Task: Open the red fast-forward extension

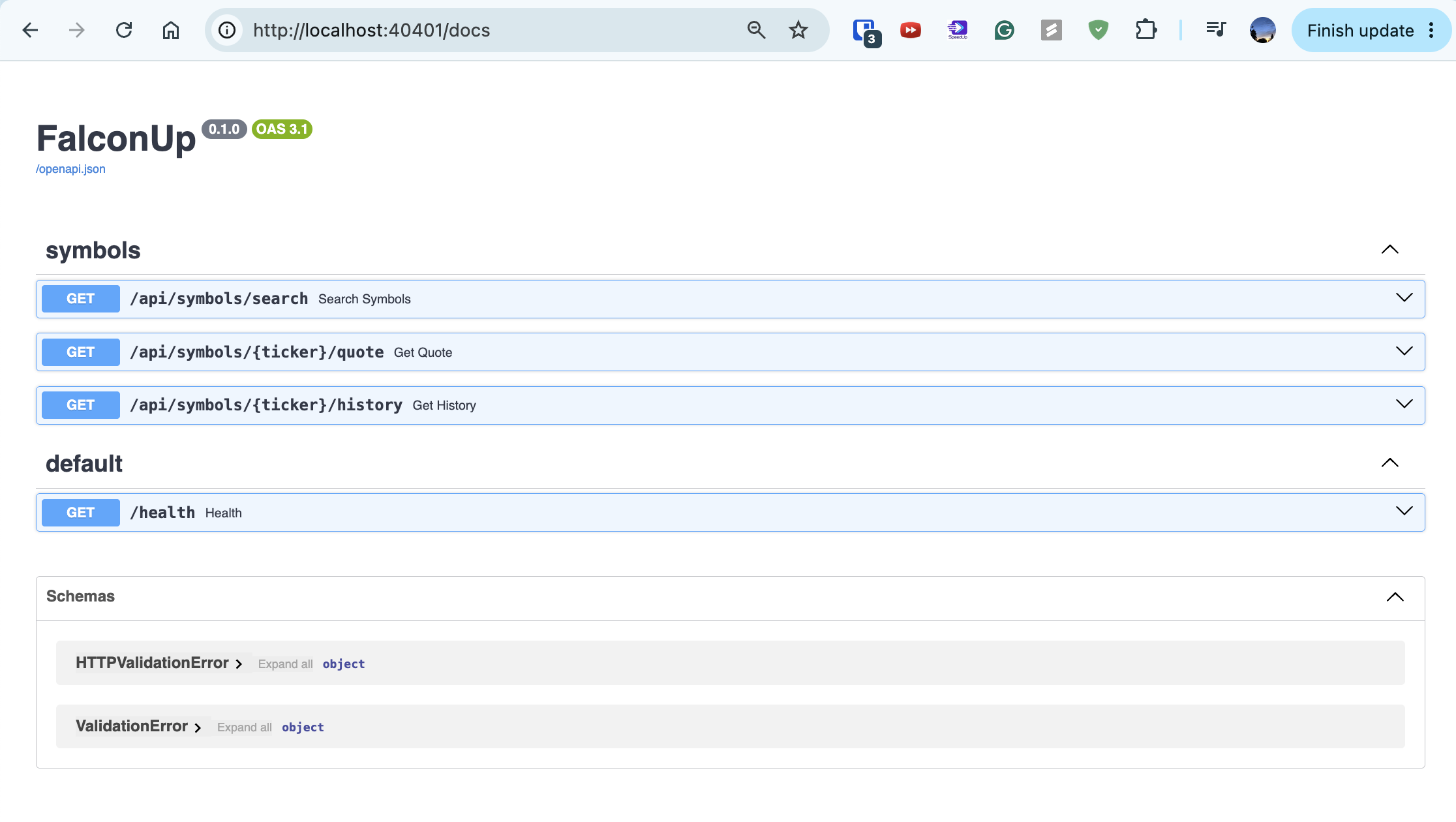Action: [x=911, y=30]
